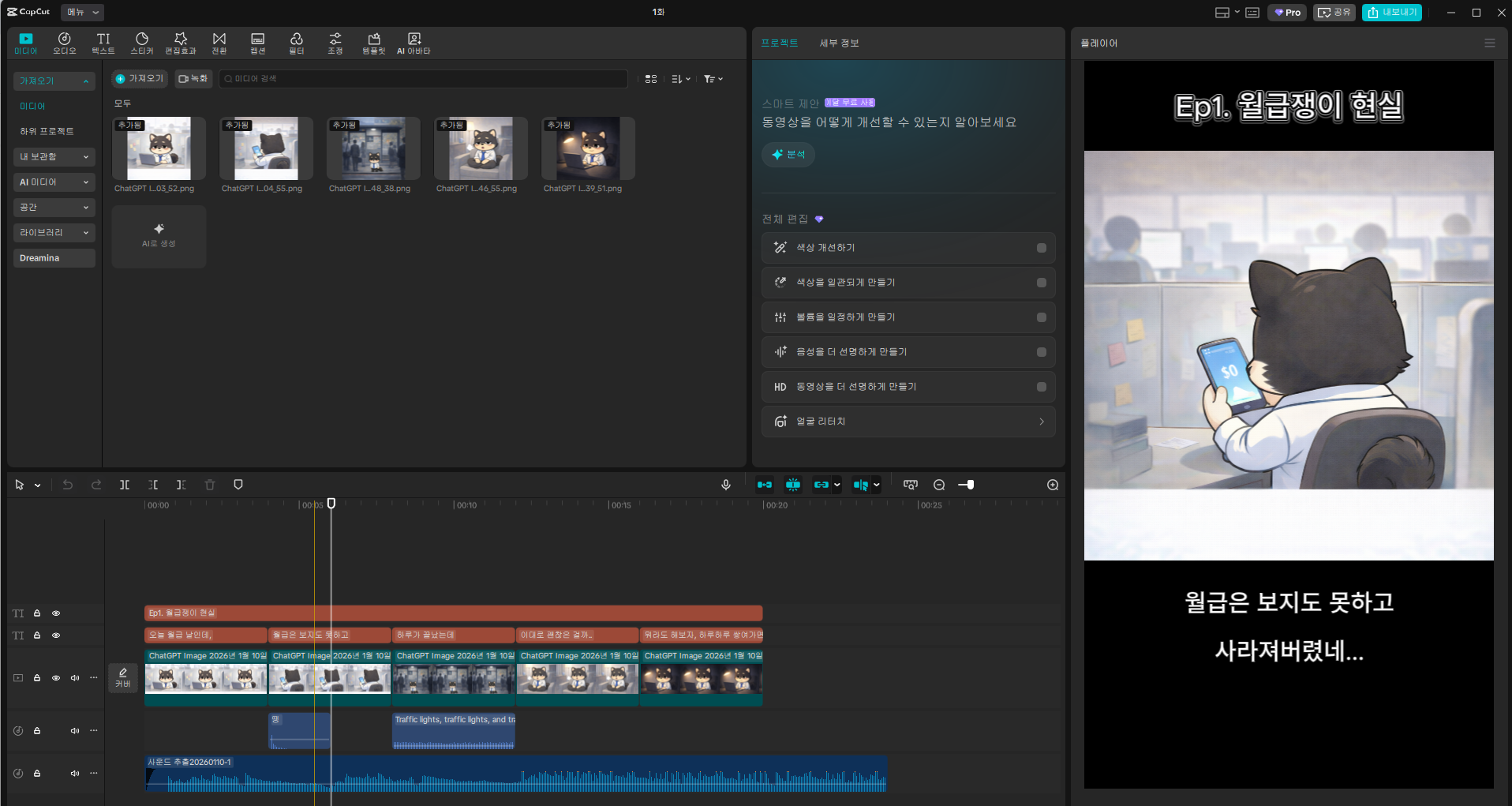Switch media list to grid view
The image size is (1512, 806).
click(x=651, y=79)
